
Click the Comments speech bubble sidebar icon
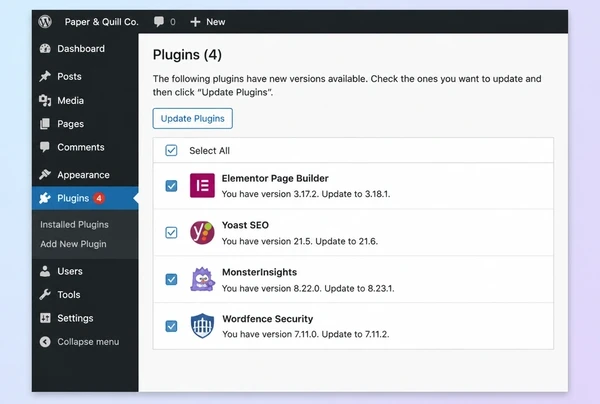click(x=45, y=147)
